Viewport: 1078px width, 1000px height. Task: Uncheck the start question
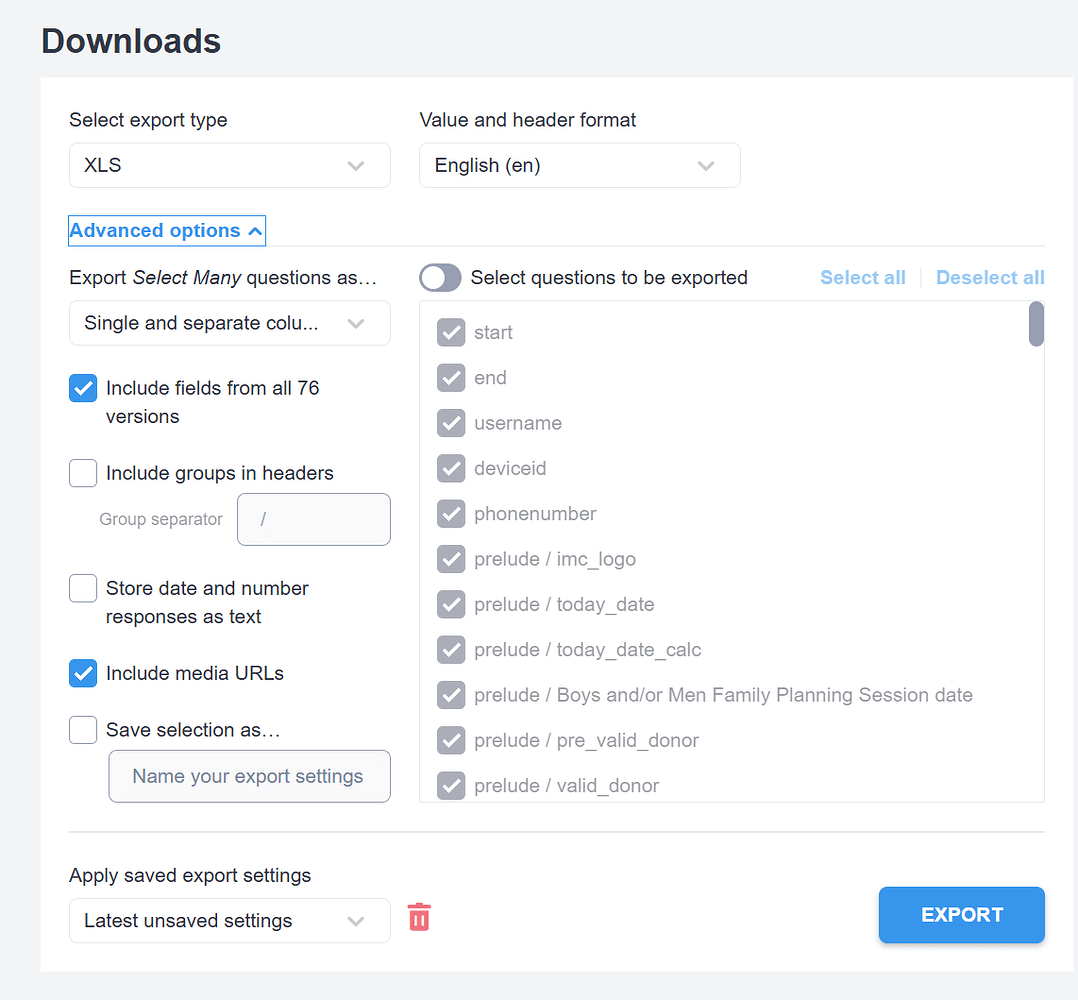(x=450, y=332)
